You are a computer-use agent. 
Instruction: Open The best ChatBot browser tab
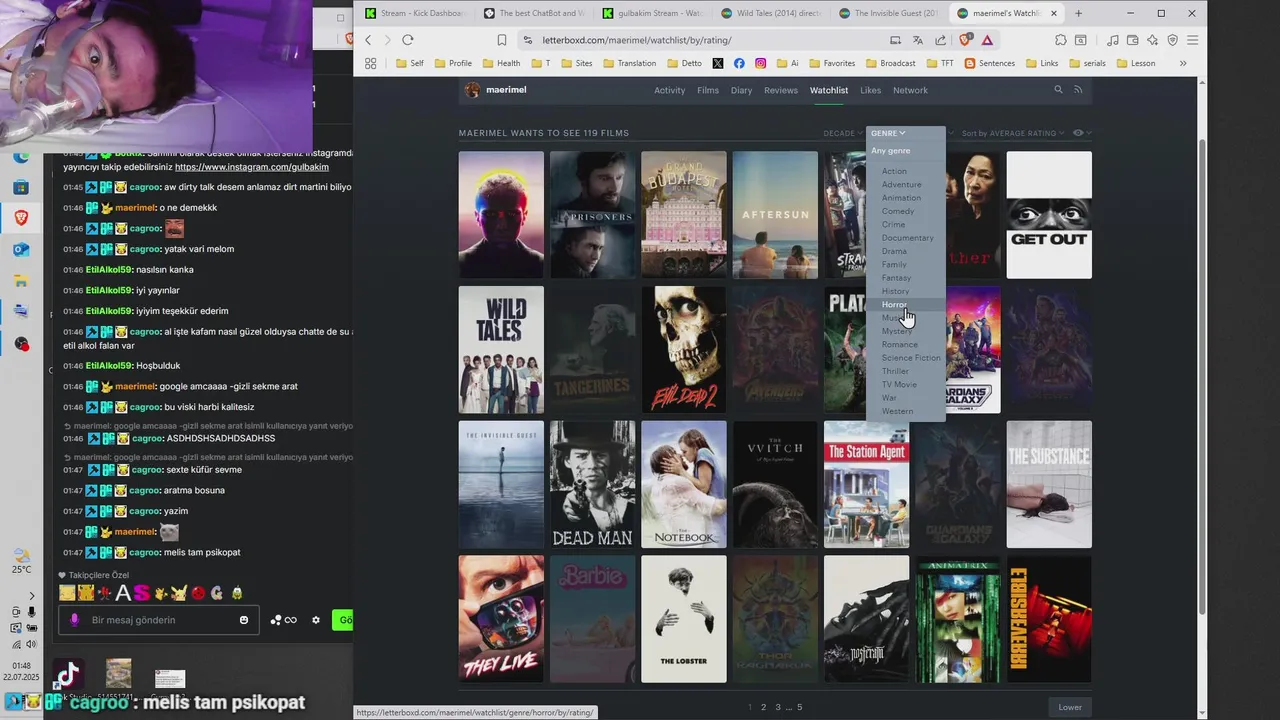point(533,13)
